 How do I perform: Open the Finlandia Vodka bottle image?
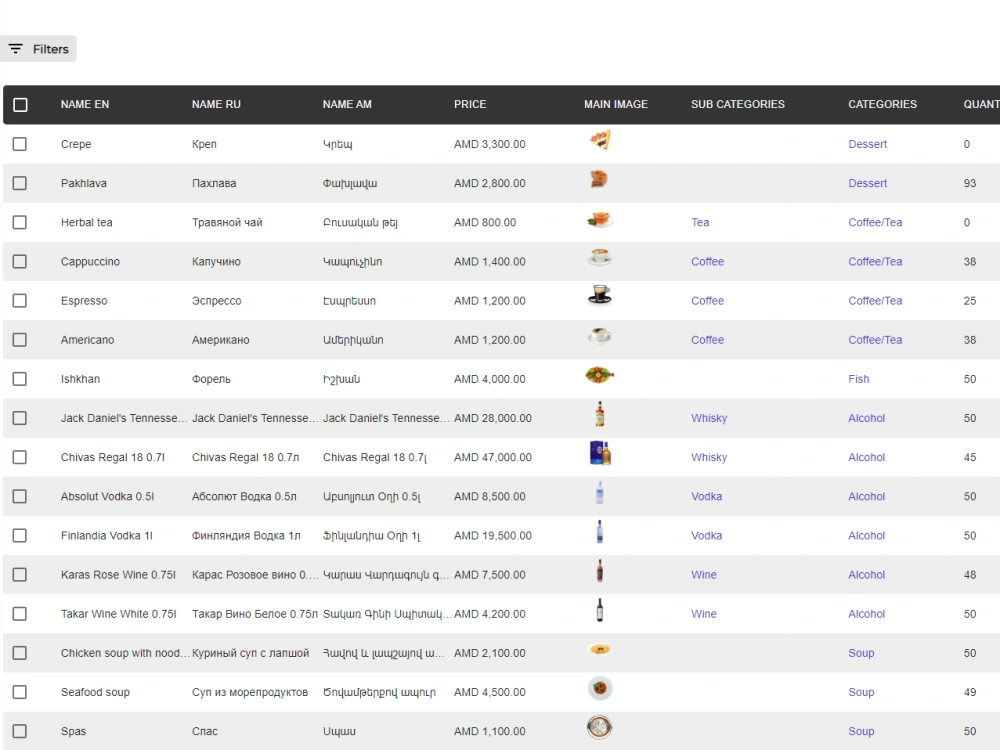pyautogui.click(x=599, y=532)
